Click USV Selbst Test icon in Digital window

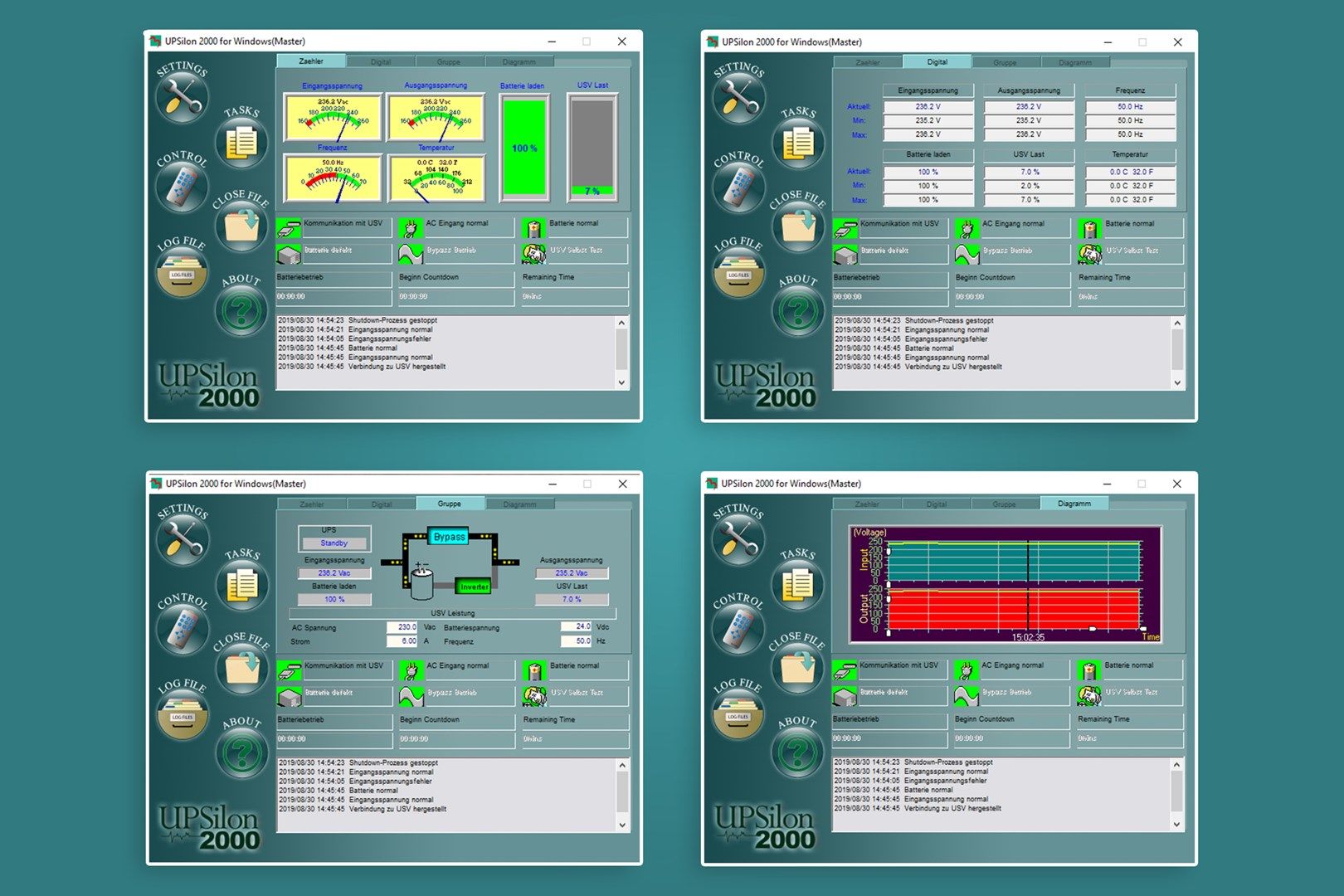click(x=1090, y=254)
